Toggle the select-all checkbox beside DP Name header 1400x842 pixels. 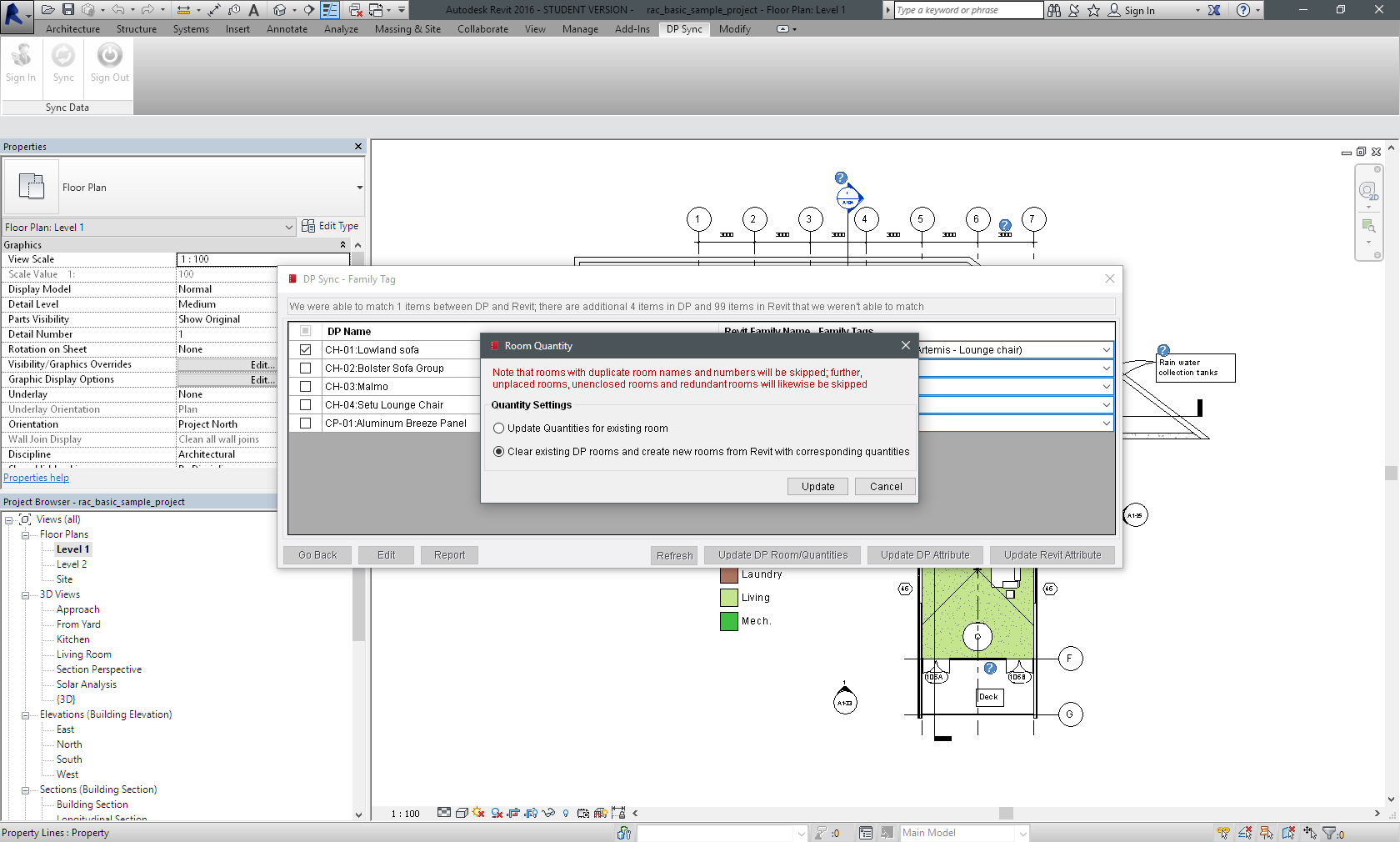click(305, 331)
